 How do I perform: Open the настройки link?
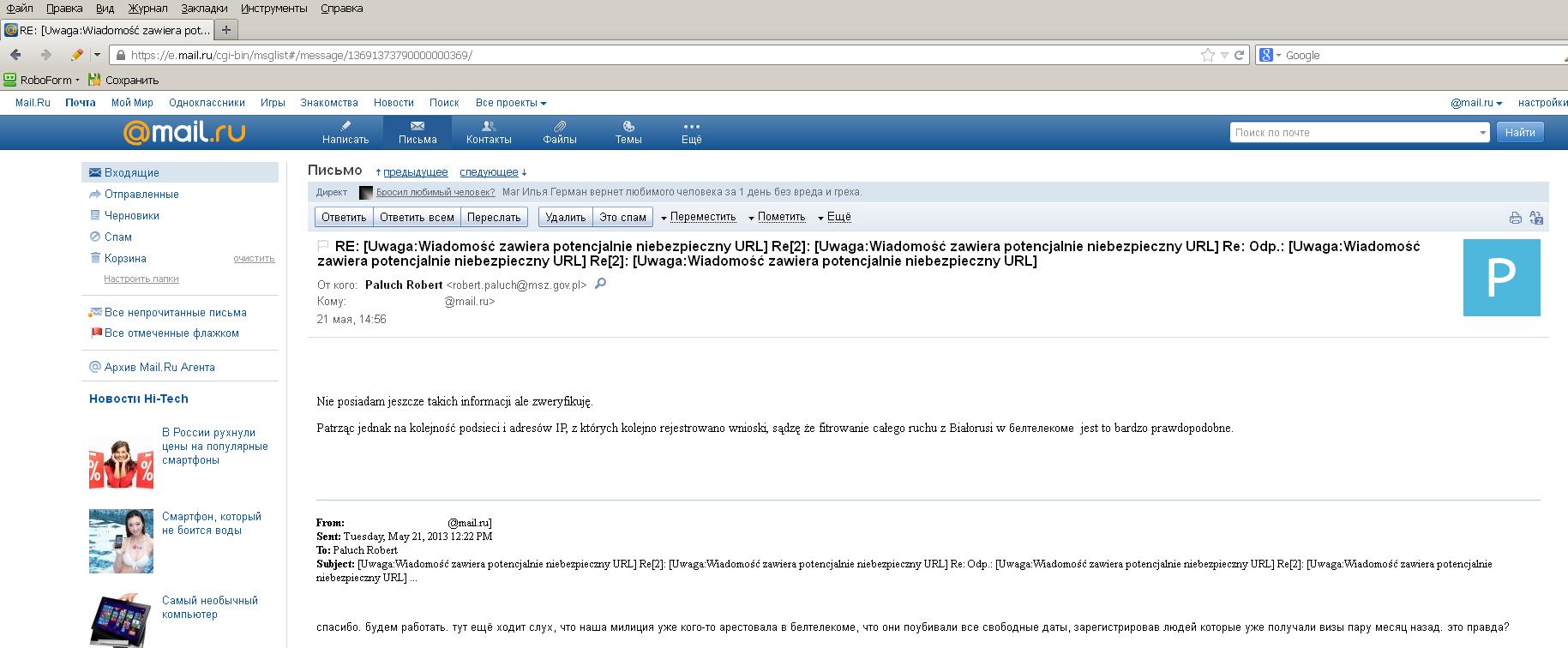coord(1542,102)
